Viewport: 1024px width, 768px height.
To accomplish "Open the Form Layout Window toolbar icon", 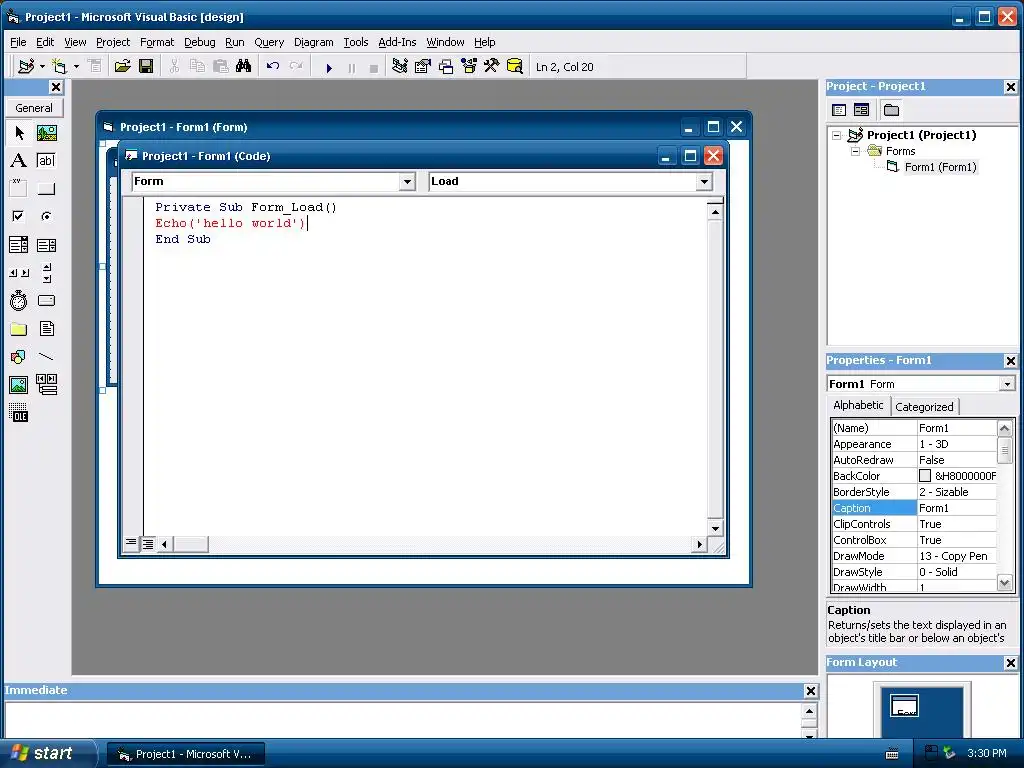I will coord(445,67).
